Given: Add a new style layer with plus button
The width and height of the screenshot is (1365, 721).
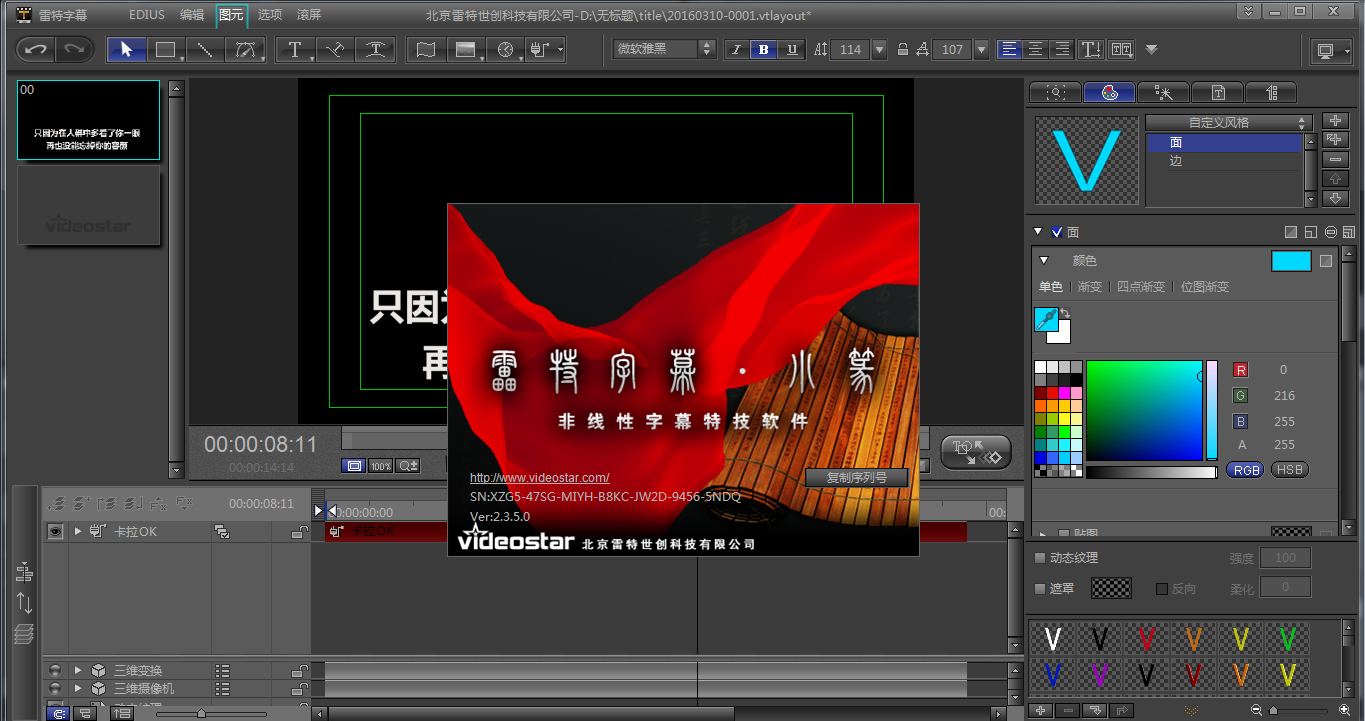Looking at the screenshot, I should pyautogui.click(x=1336, y=121).
